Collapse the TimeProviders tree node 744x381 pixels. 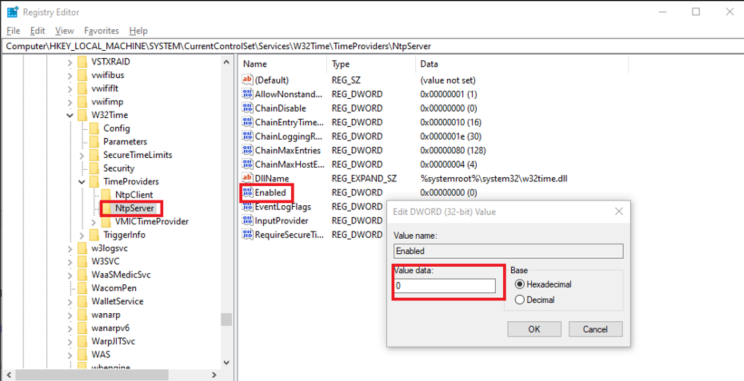82,182
